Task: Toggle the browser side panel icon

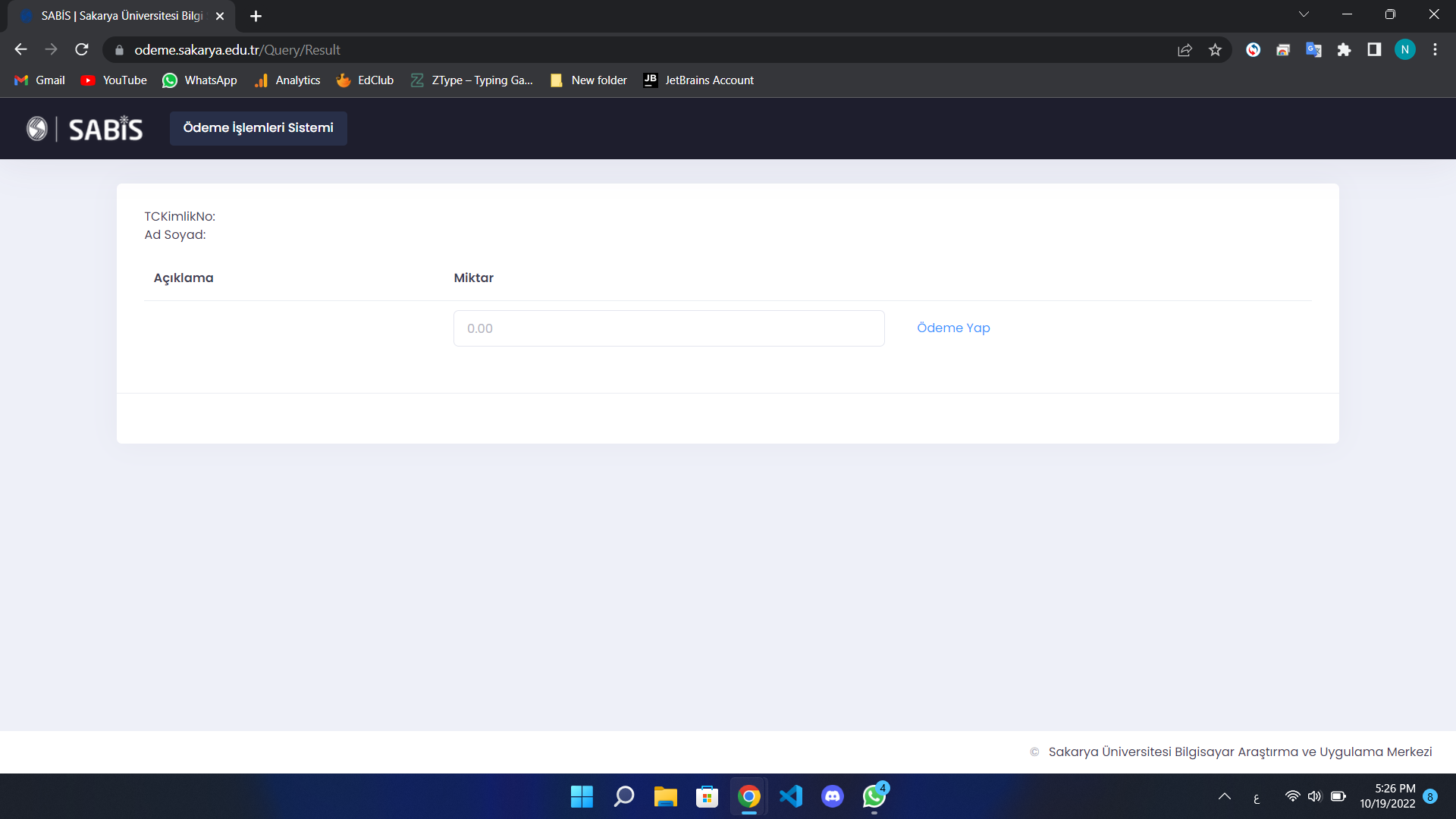Action: tap(1374, 50)
